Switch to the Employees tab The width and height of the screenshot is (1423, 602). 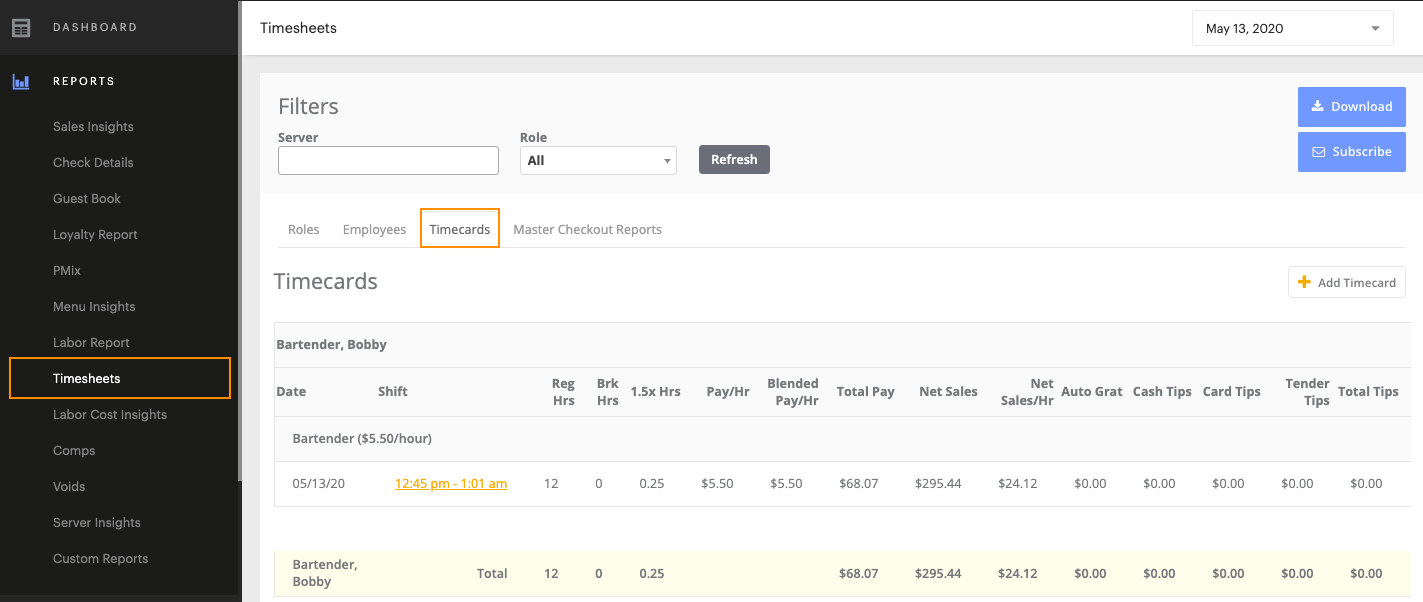pos(374,229)
